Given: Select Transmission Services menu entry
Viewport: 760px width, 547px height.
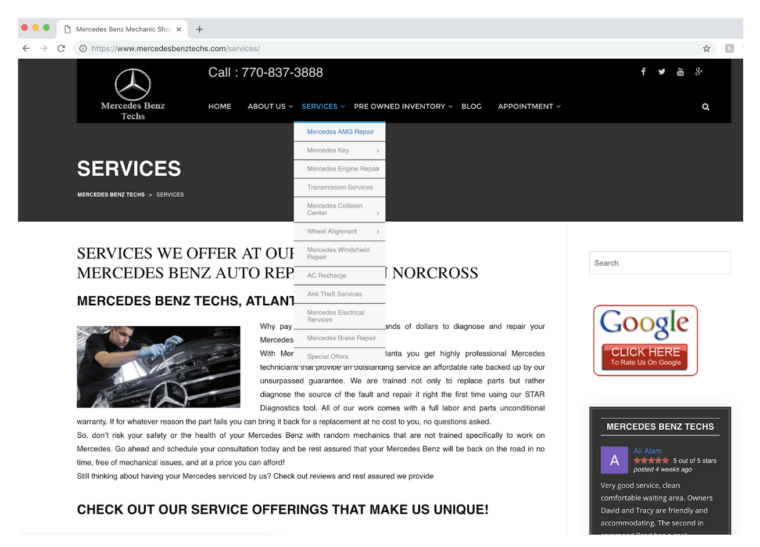Looking at the screenshot, I should click(340, 187).
